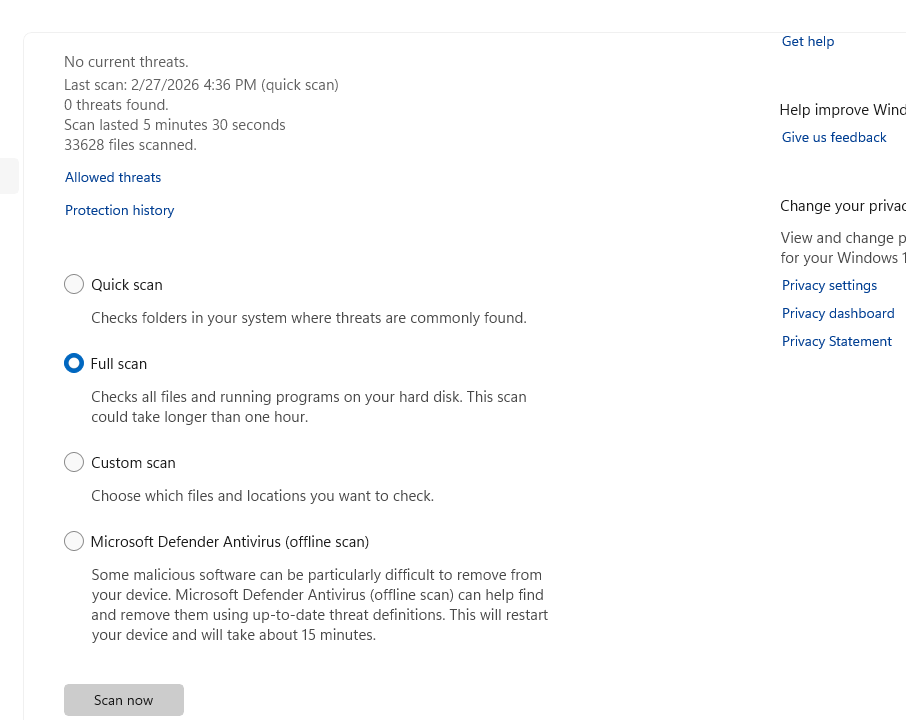Image resolution: width=906 pixels, height=720 pixels.
Task: Select the Quick scan radio button
Action: pos(74,285)
